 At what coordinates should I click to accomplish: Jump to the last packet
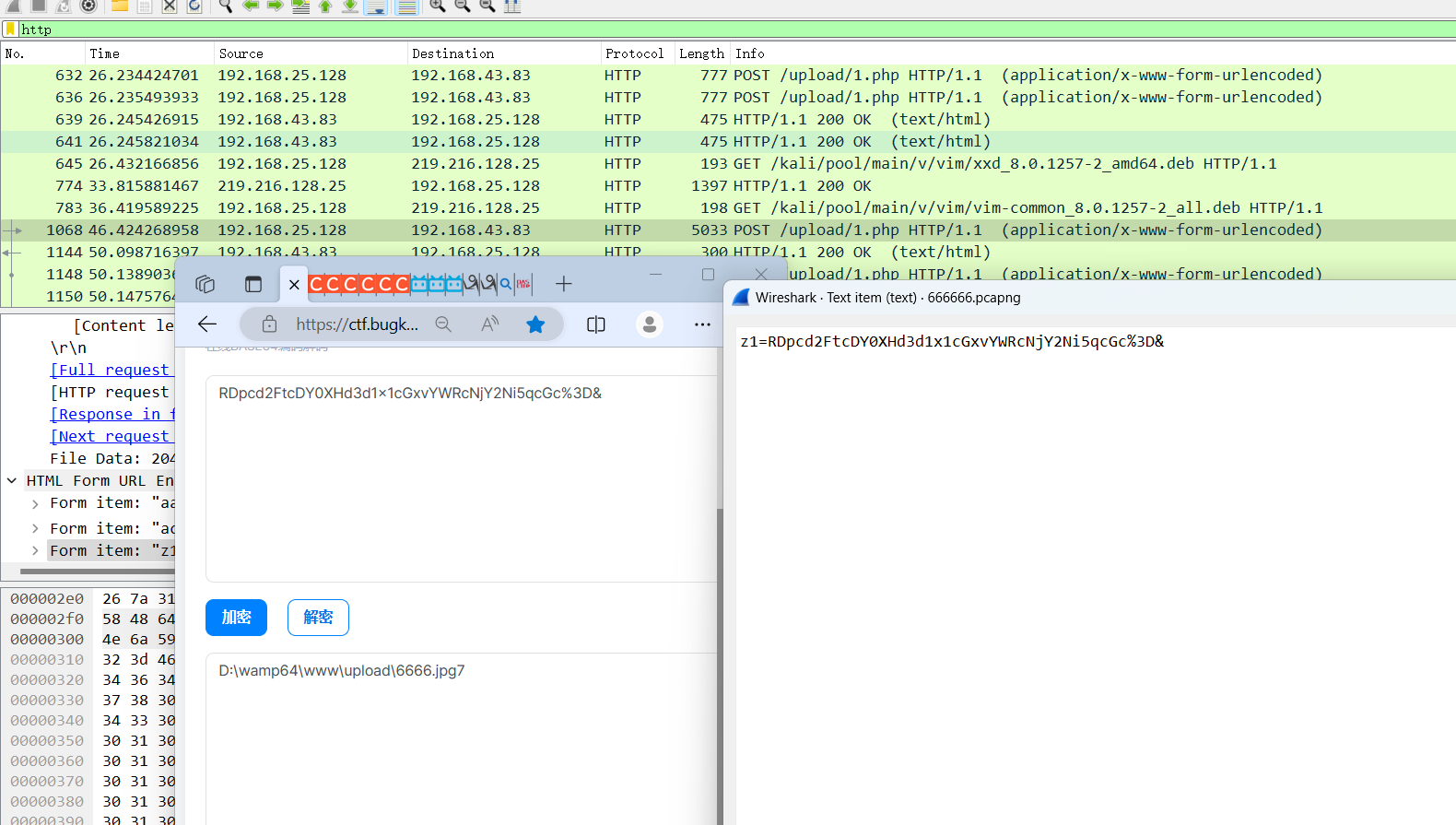click(x=350, y=6)
